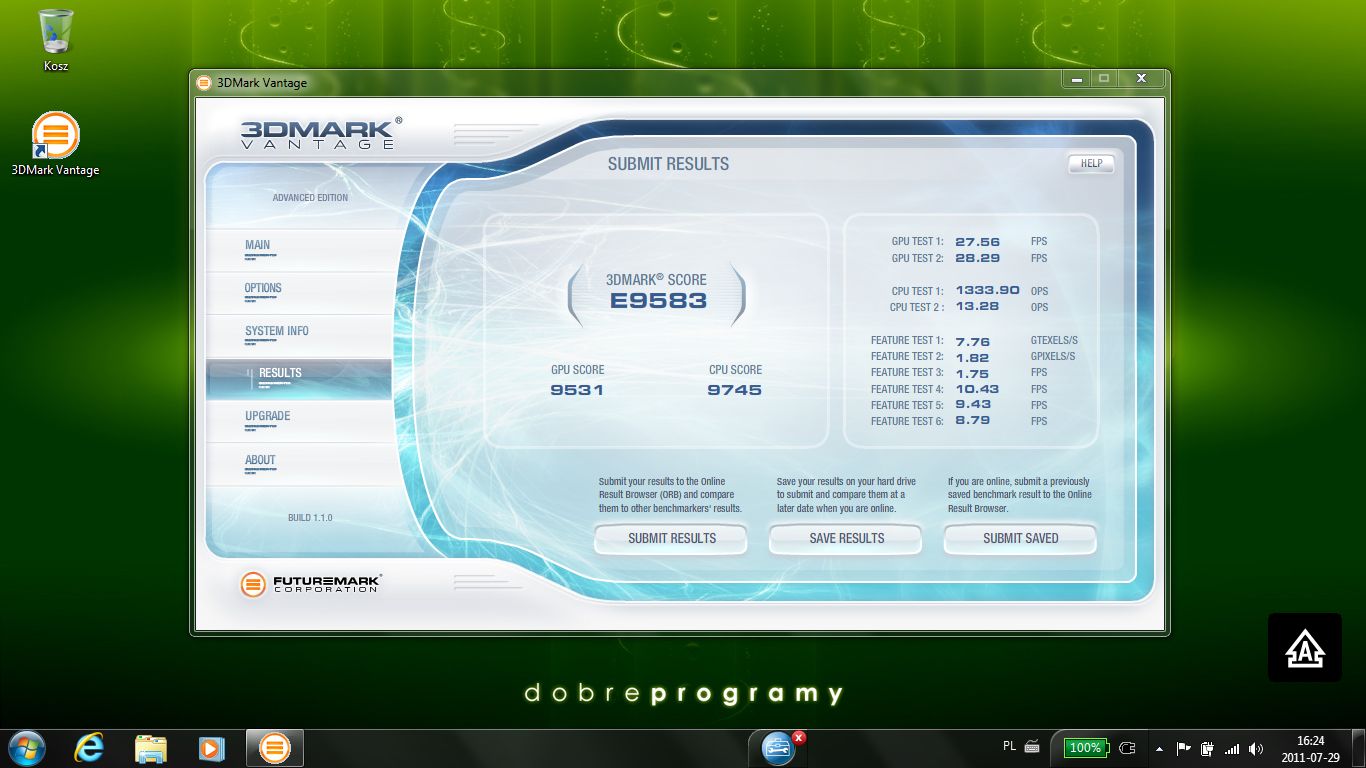Click the 3DMark score E9583
This screenshot has height=768, width=1366.
coord(658,301)
